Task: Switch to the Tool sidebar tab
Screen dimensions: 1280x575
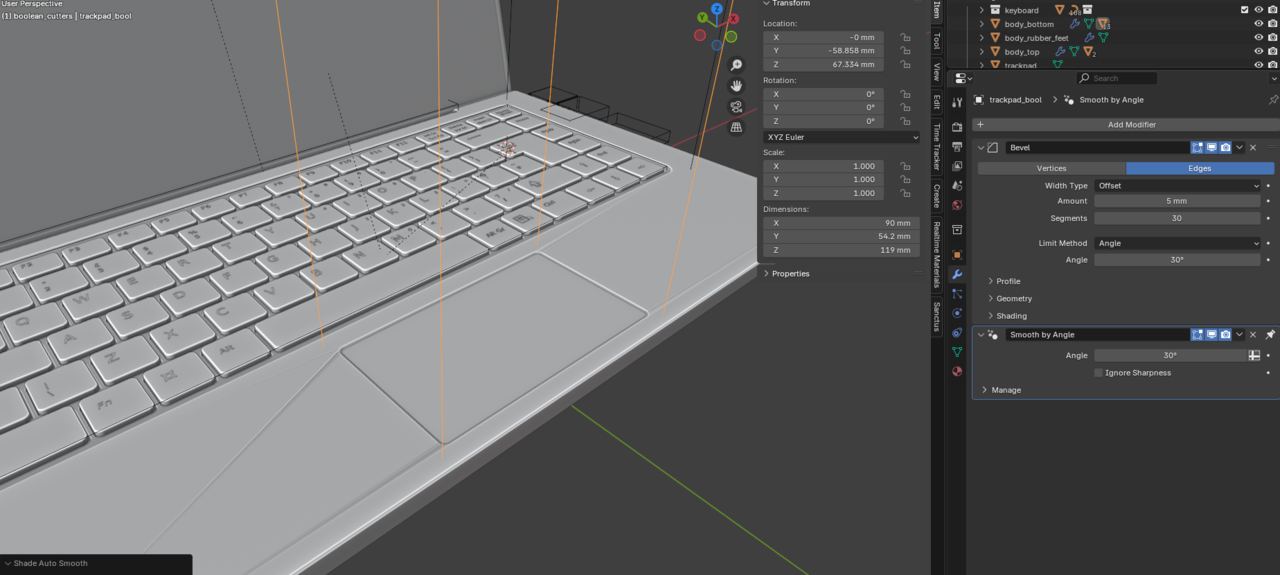Action: point(936,41)
